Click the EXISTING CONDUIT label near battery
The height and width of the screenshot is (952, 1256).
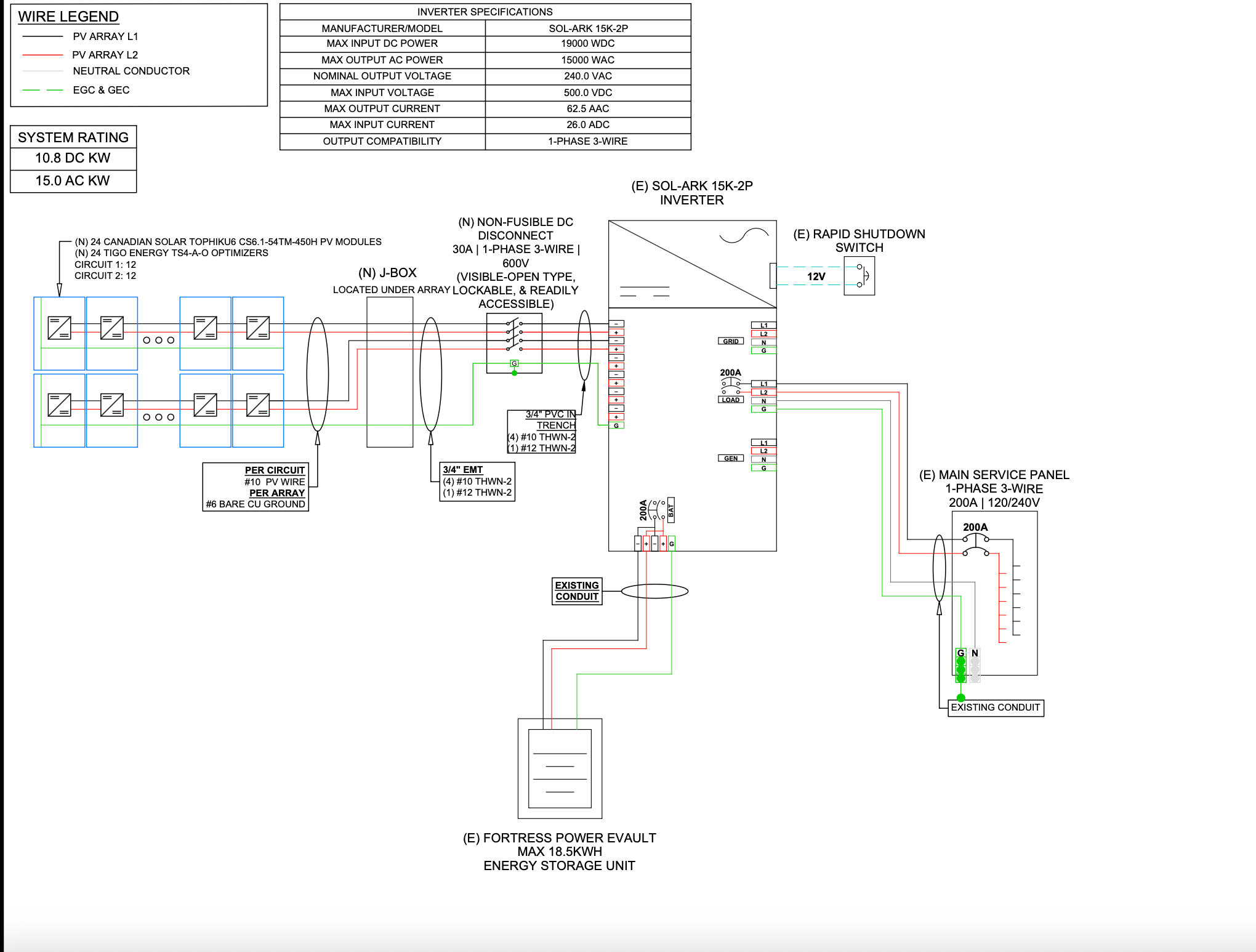tap(577, 590)
